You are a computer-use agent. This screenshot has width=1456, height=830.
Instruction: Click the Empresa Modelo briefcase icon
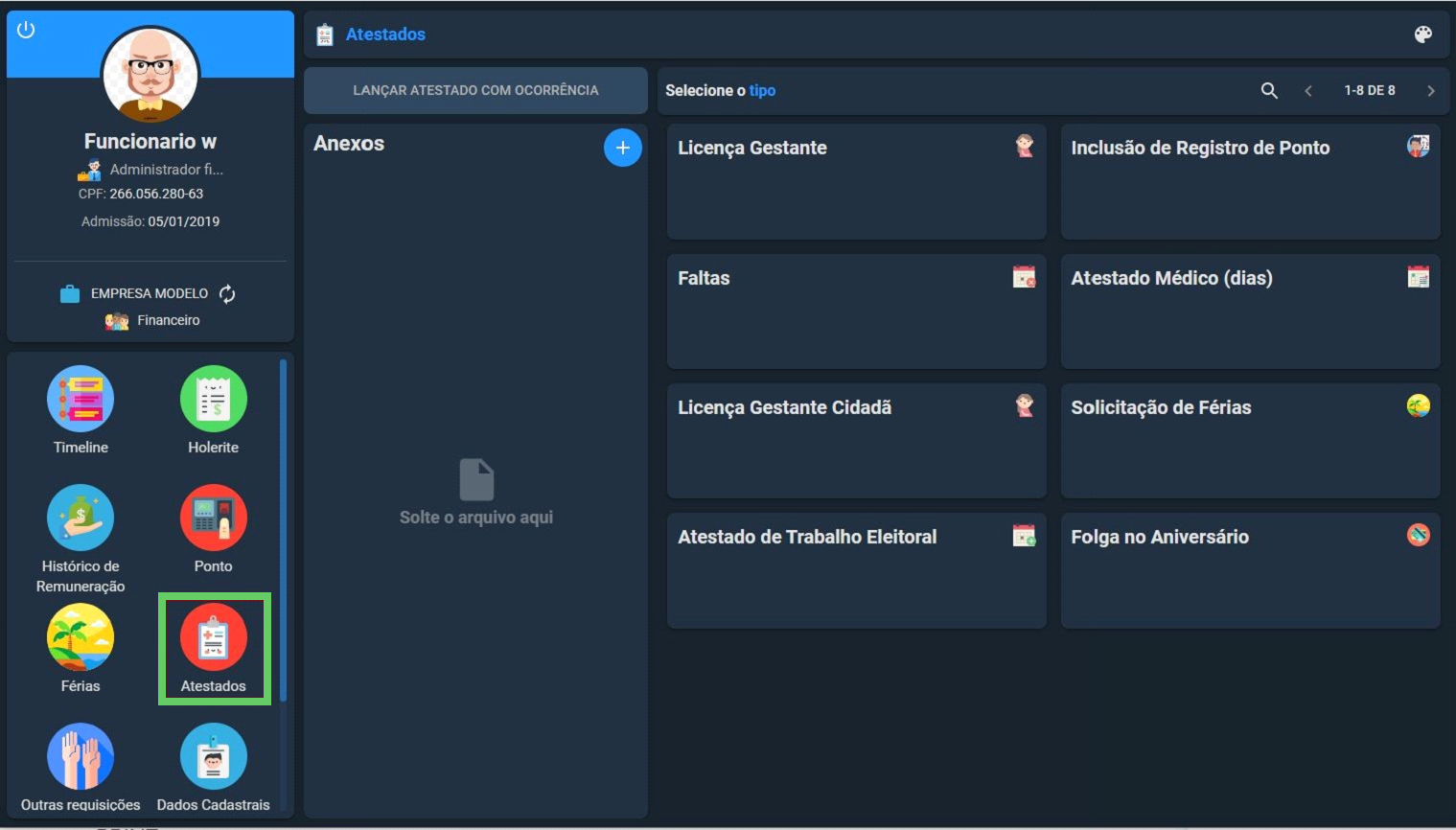tap(70, 293)
